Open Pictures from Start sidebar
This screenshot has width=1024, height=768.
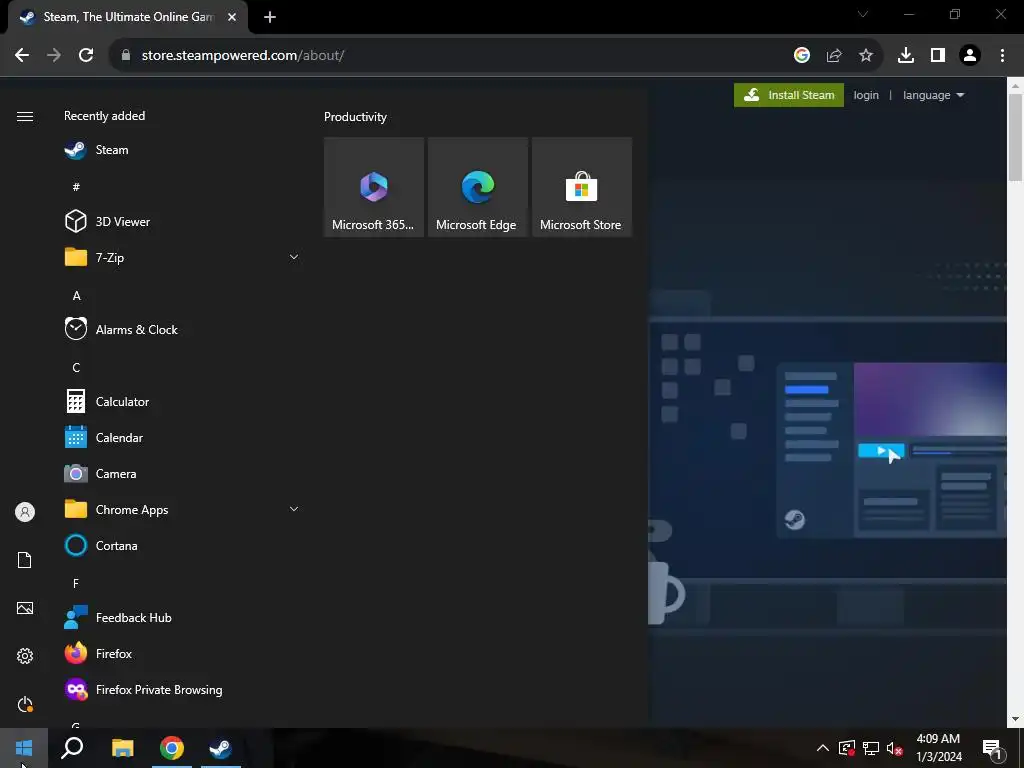point(25,608)
